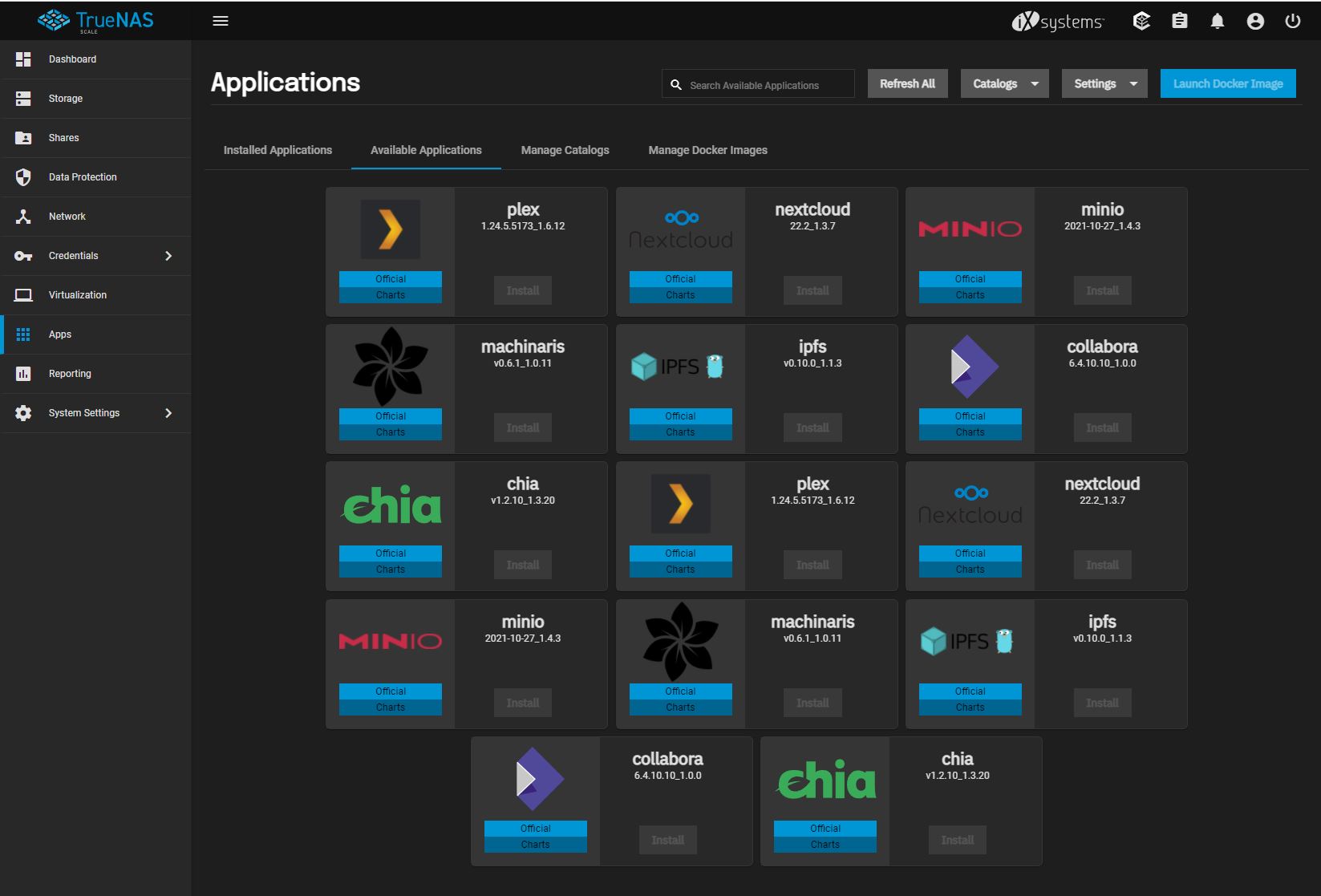Toggle the sidebar with hamburger menu icon
1321x896 pixels.
click(221, 21)
